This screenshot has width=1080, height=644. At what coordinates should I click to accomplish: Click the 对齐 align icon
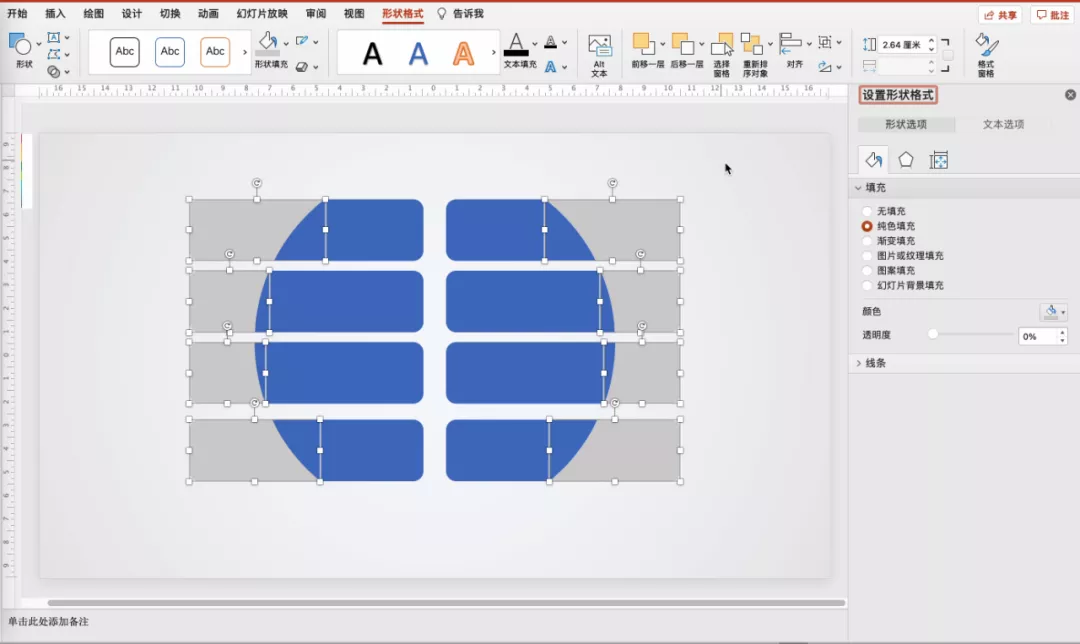click(x=791, y=44)
